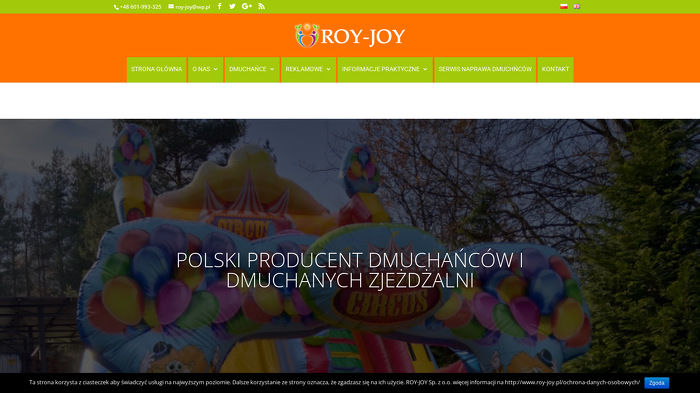This screenshot has height=393, width=700.
Task: Open the Facebook icon in top bar
Action: (x=219, y=6)
